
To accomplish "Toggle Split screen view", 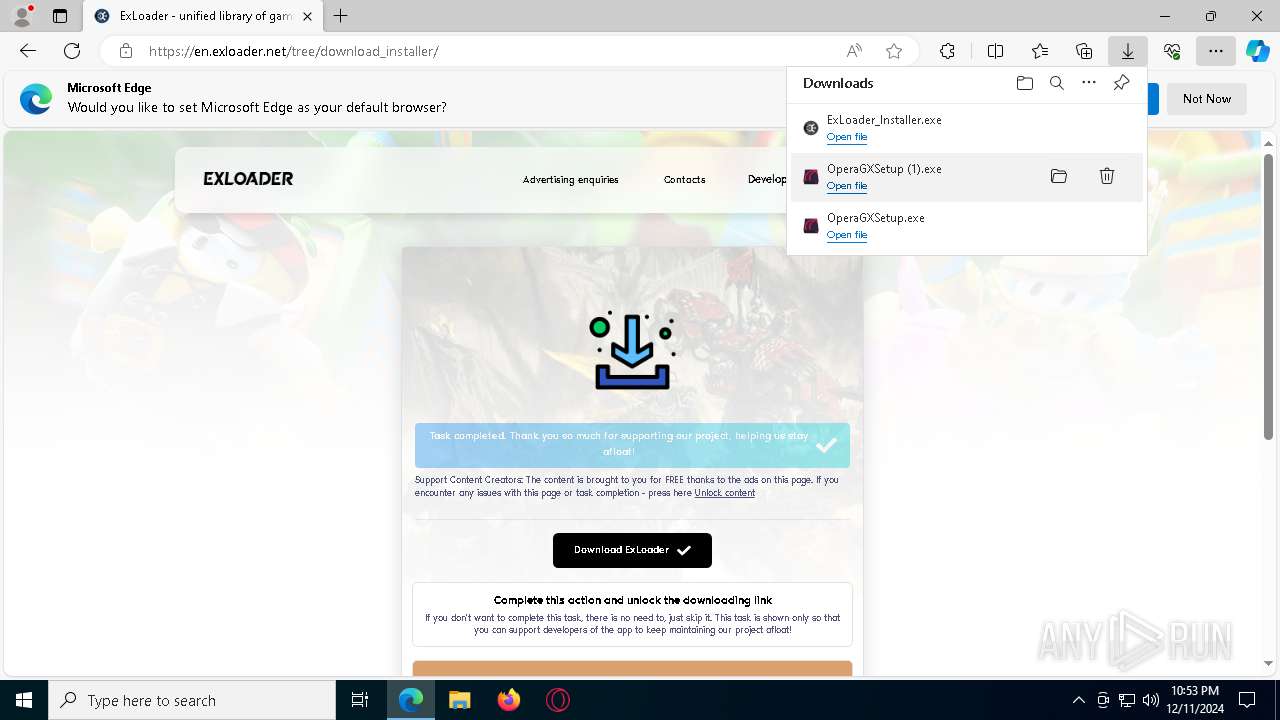I will [995, 51].
